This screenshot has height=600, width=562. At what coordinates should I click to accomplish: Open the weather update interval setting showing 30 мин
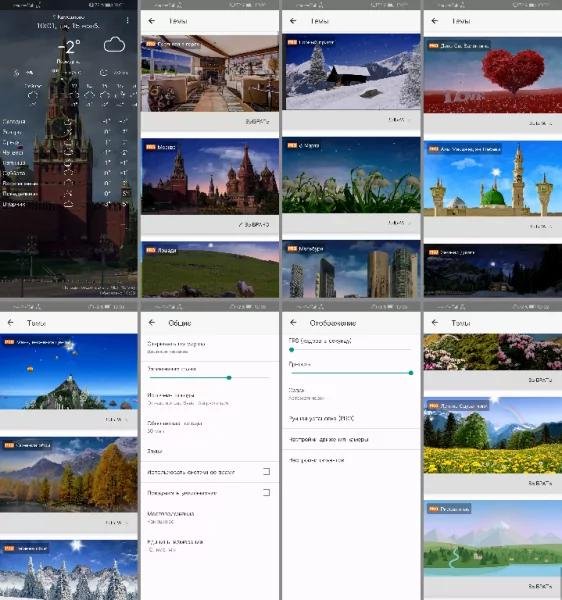210,427
